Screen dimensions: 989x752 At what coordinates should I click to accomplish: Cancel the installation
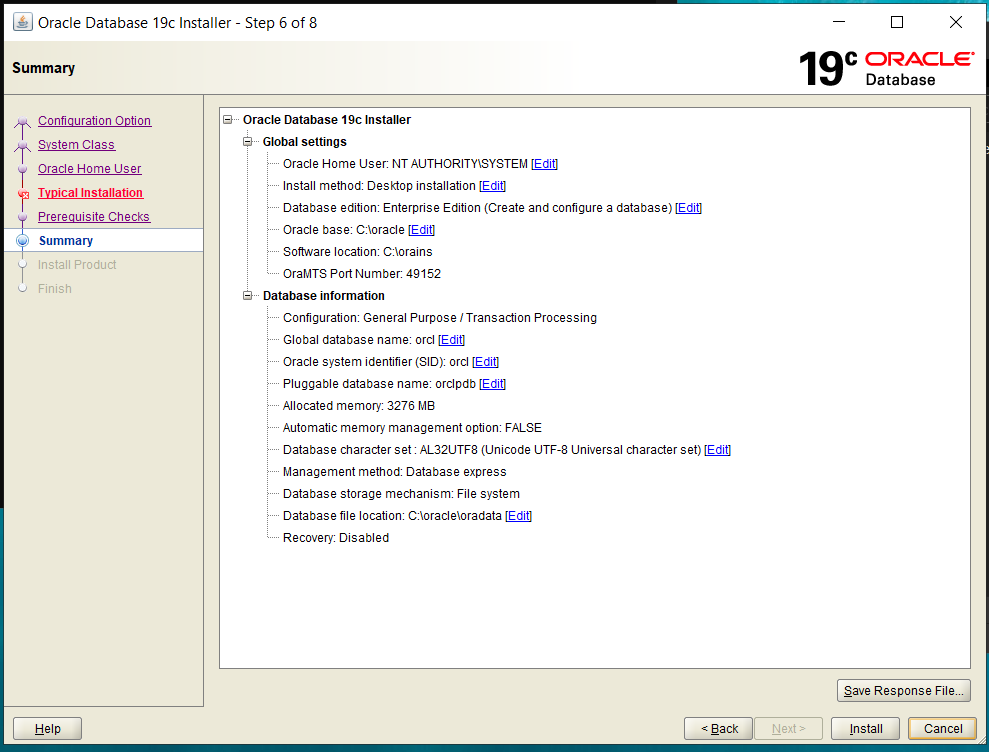[x=942, y=729]
